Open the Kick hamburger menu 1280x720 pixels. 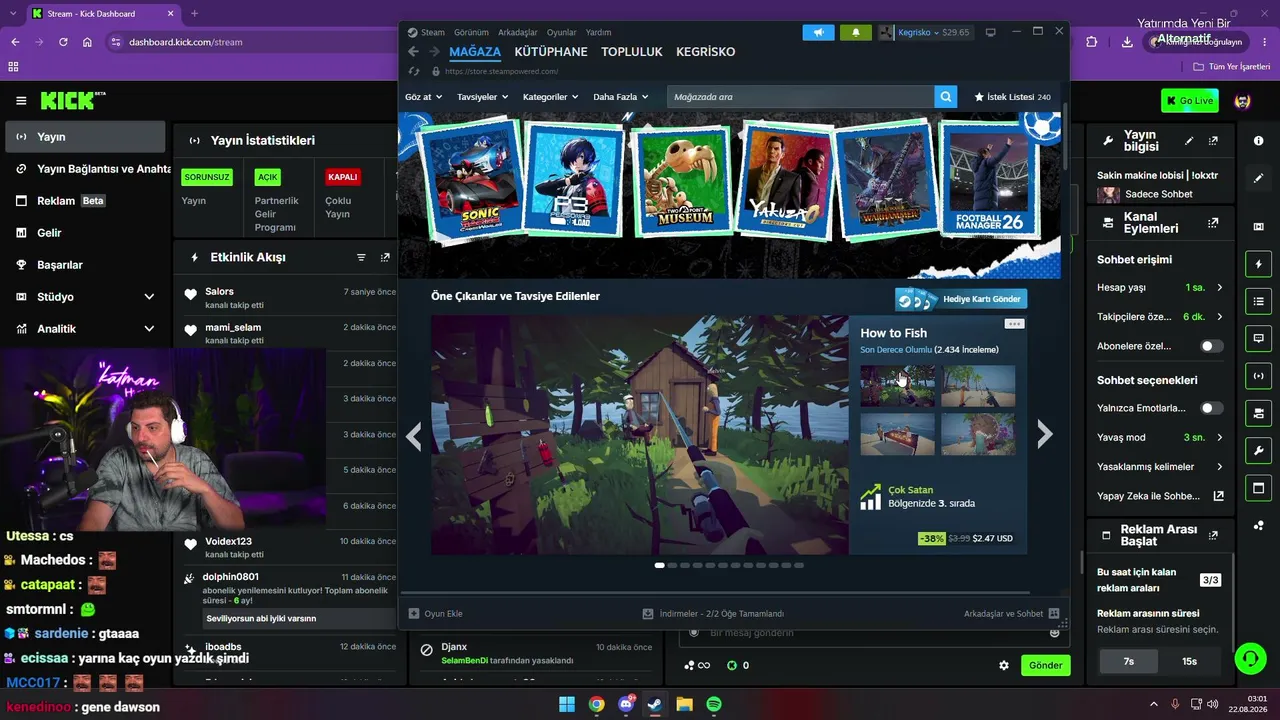21,101
